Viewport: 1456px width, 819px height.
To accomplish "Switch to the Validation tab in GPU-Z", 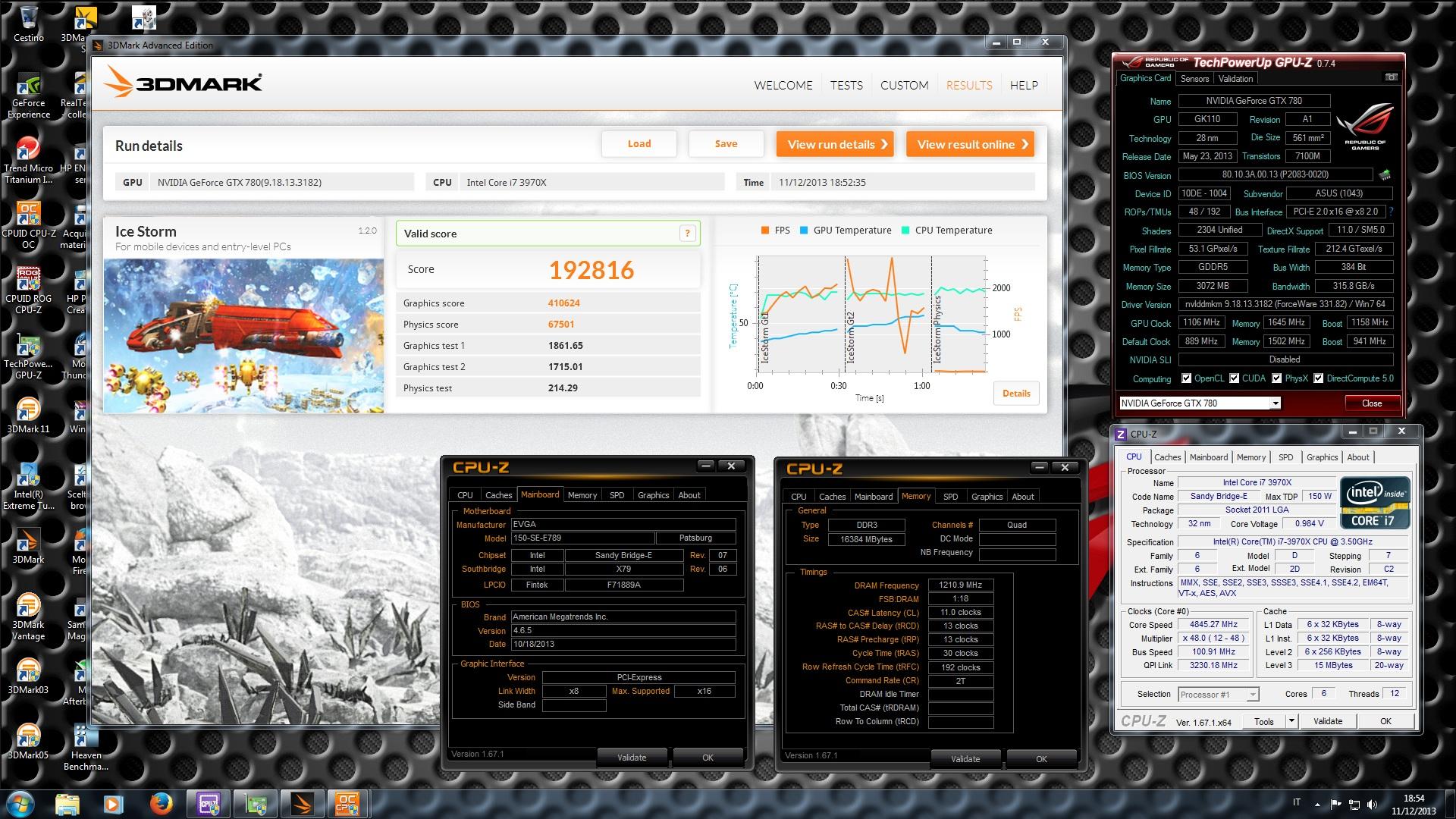I will [x=1235, y=79].
